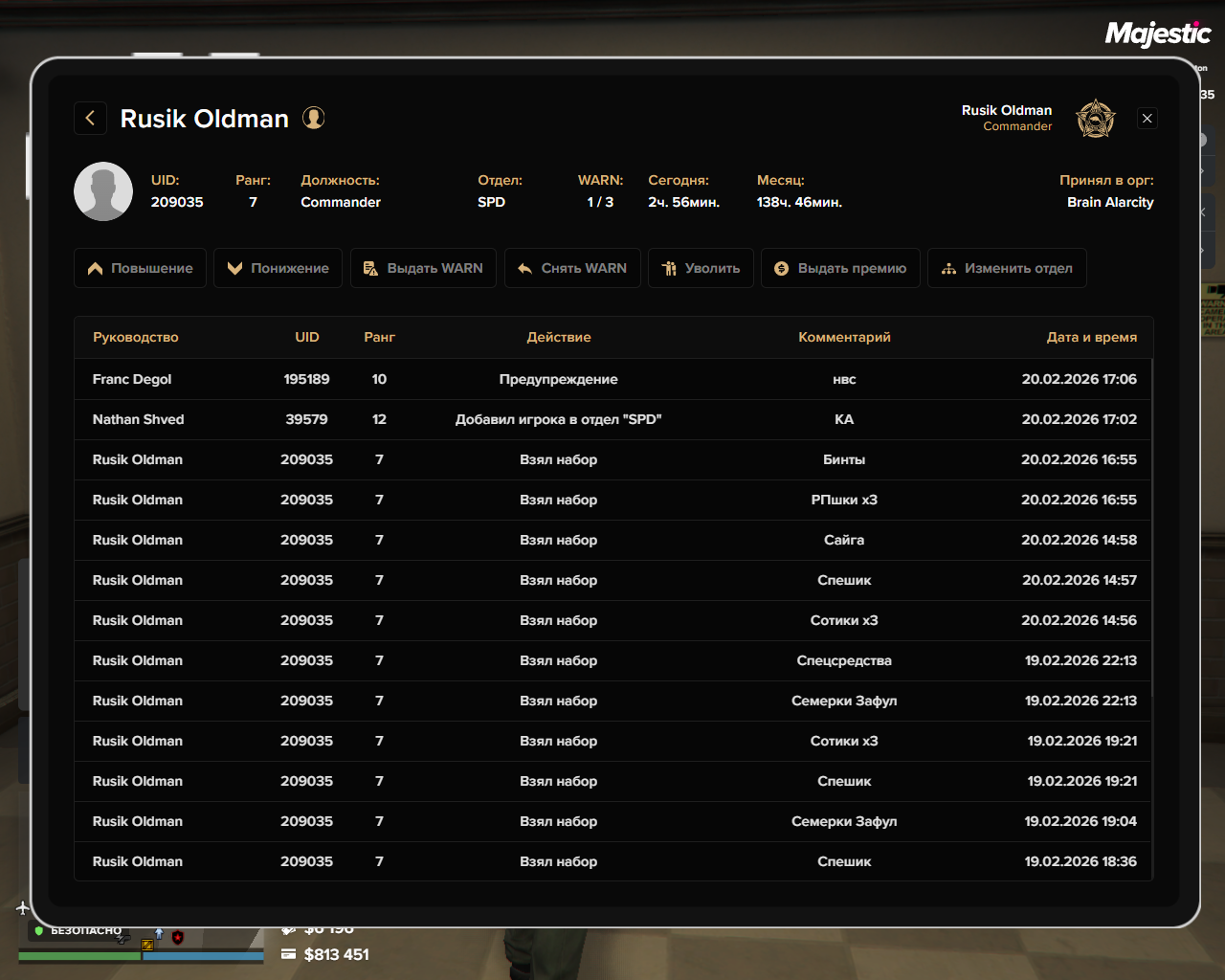Sort by the Руководство column header
Screen dimensions: 1225x980
tap(135, 337)
